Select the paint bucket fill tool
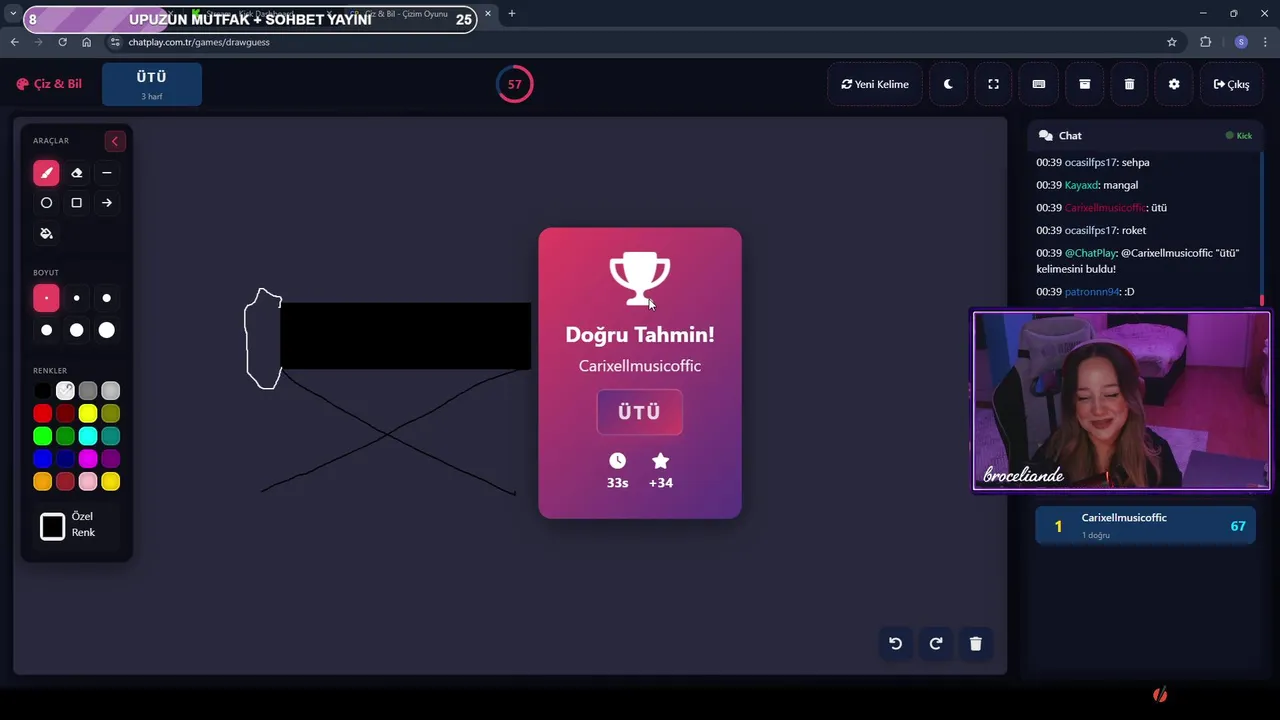Viewport: 1280px width, 720px height. (46, 233)
